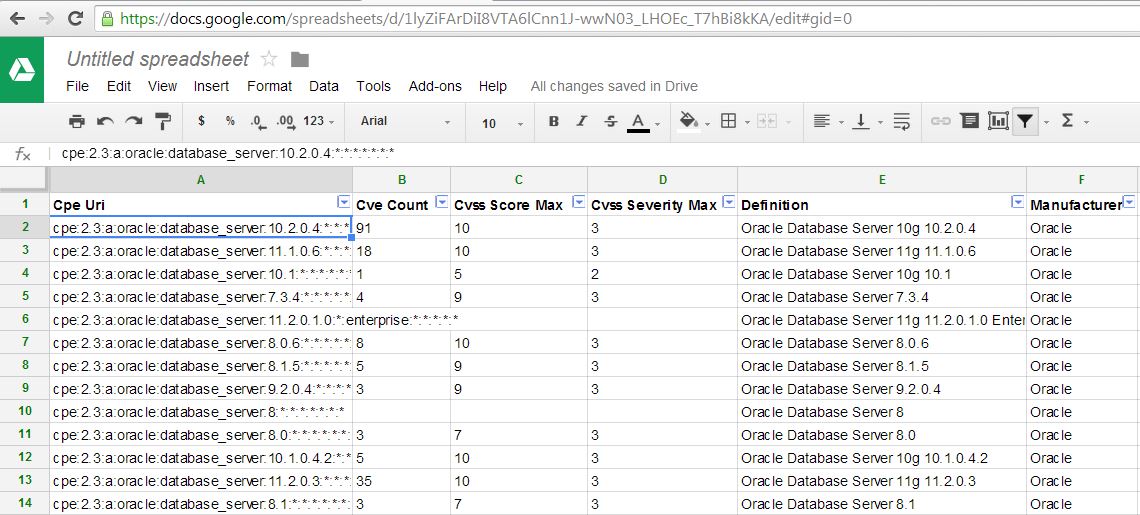Toggle italic formatting

tap(582, 121)
